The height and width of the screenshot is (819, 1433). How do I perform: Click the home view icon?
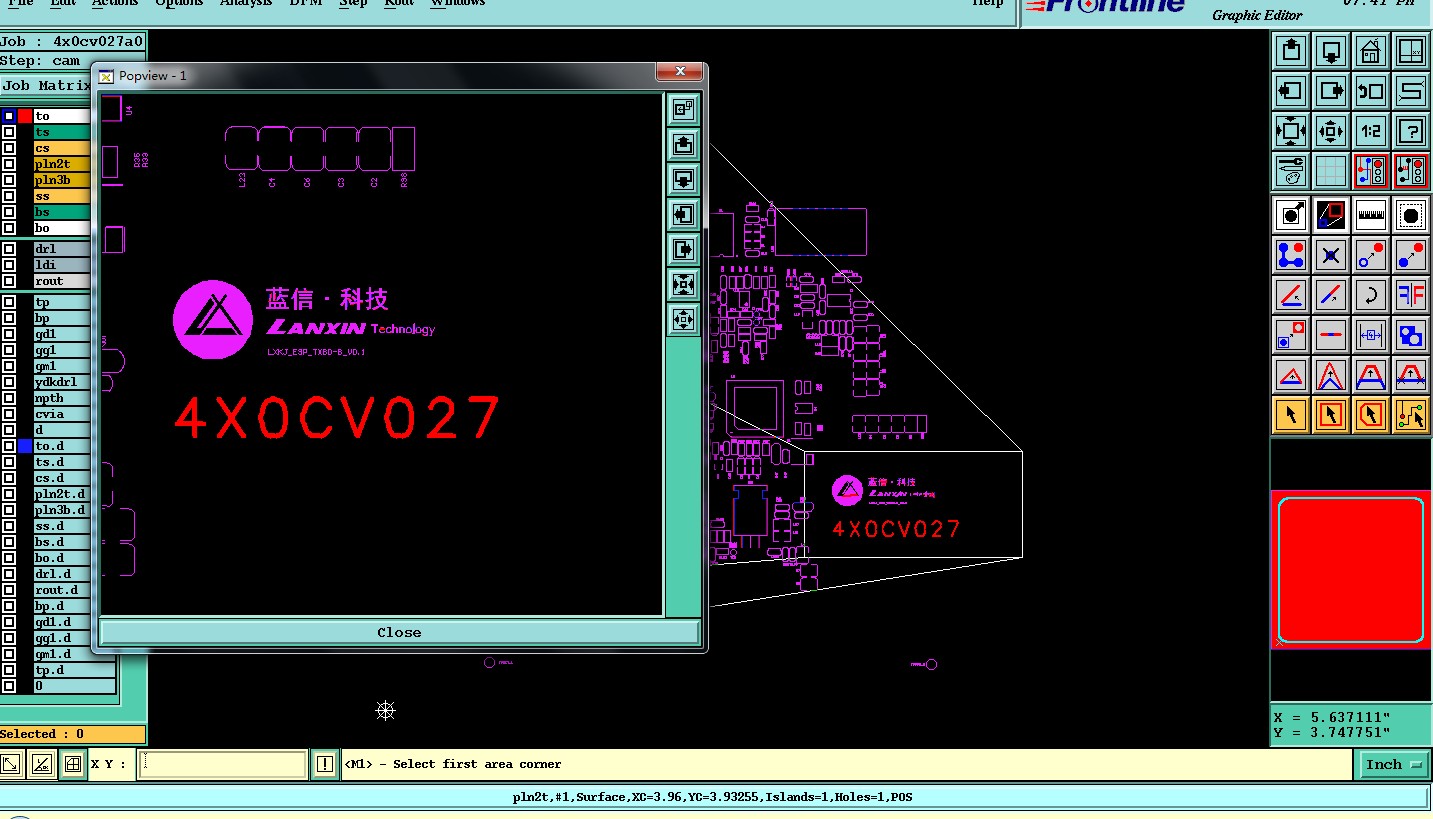click(1371, 51)
